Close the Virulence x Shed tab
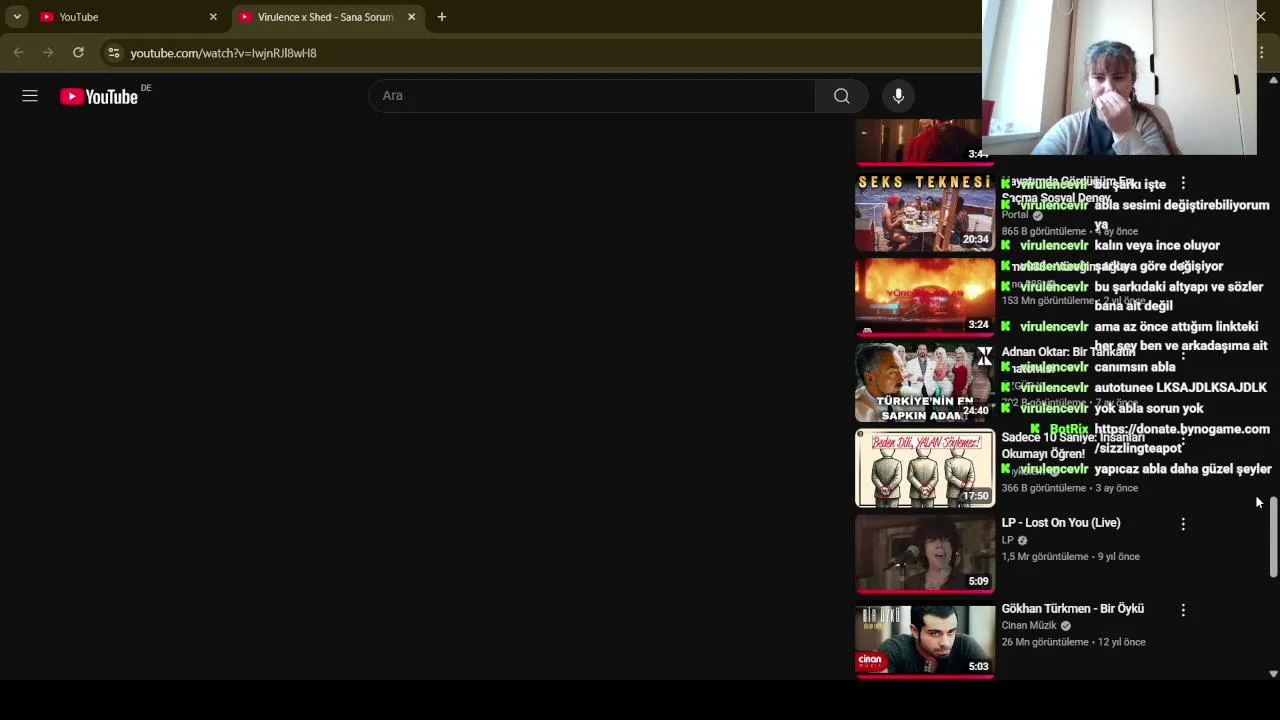Viewport: 1280px width, 720px height. (411, 17)
